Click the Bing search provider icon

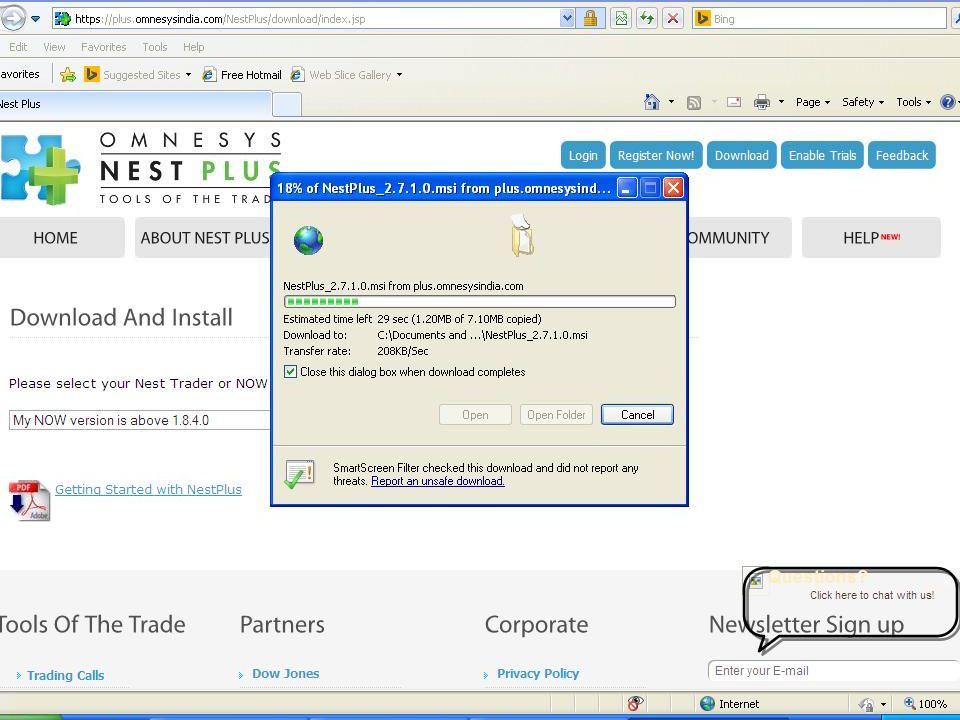(703, 18)
